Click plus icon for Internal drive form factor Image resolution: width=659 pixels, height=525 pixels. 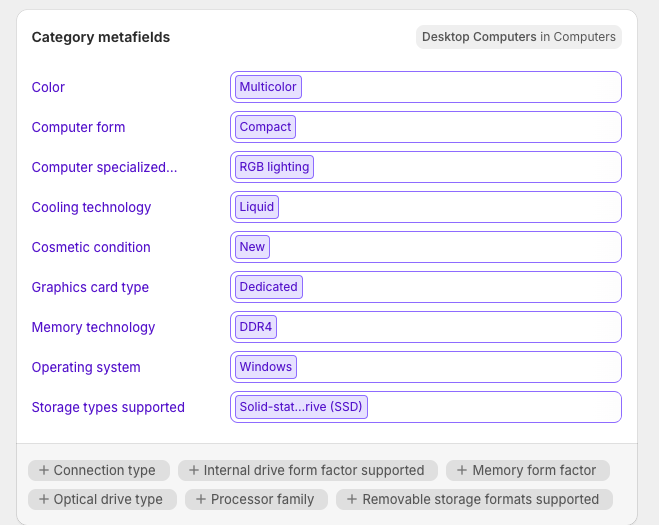[x=194, y=470]
